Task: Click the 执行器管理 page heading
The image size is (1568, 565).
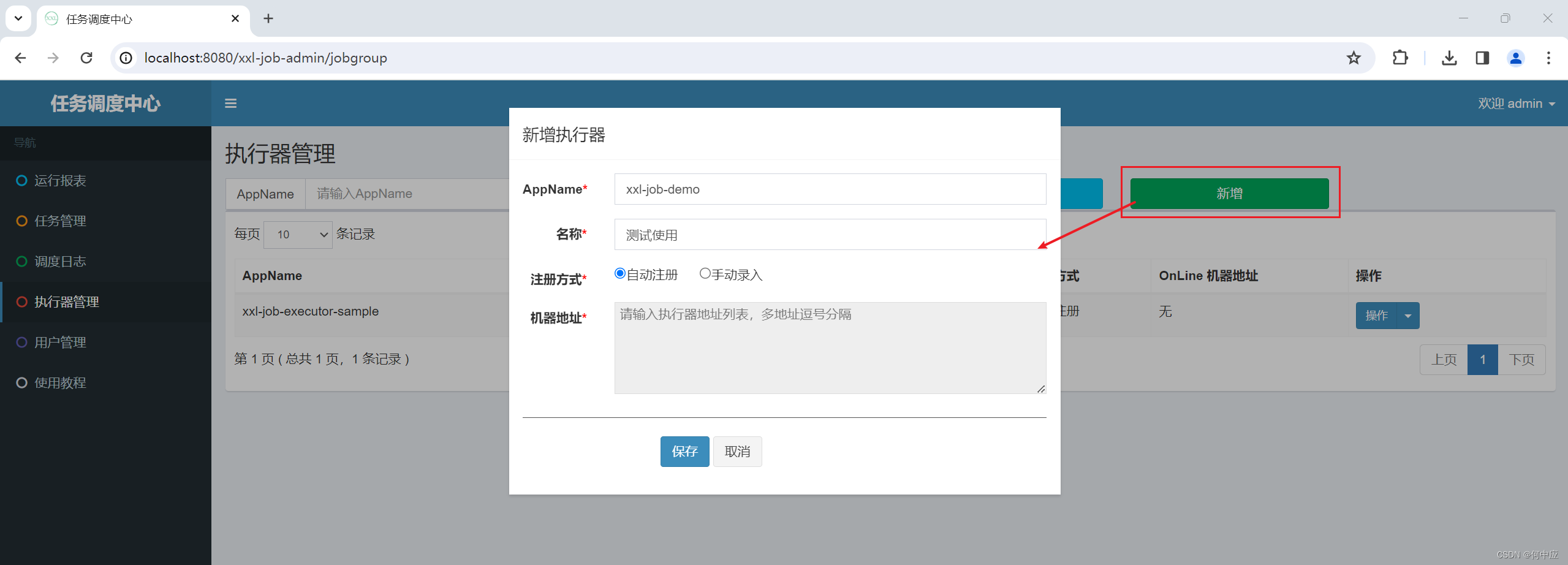Action: (x=280, y=154)
